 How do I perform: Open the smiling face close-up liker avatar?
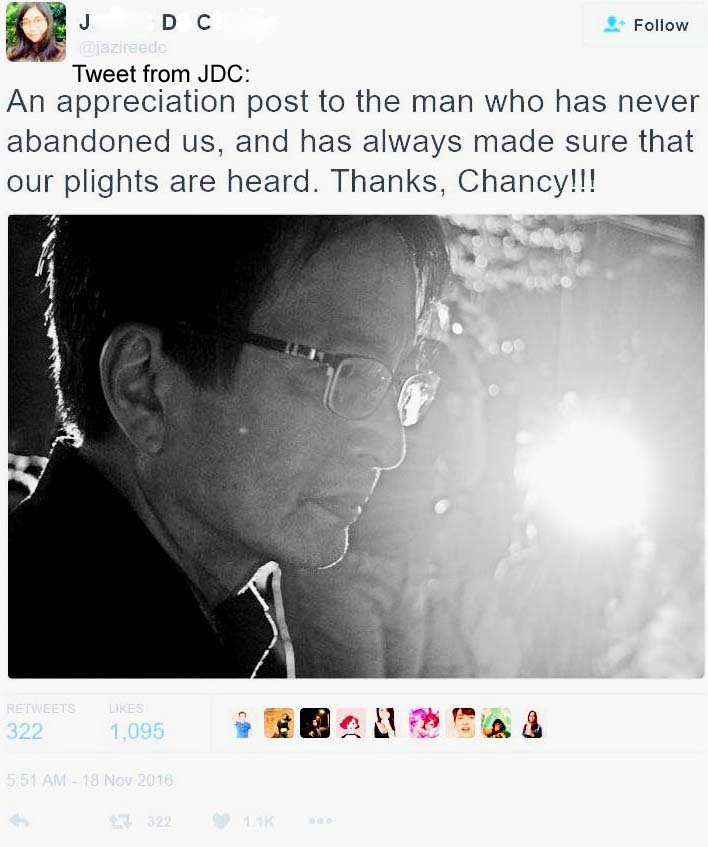460,723
